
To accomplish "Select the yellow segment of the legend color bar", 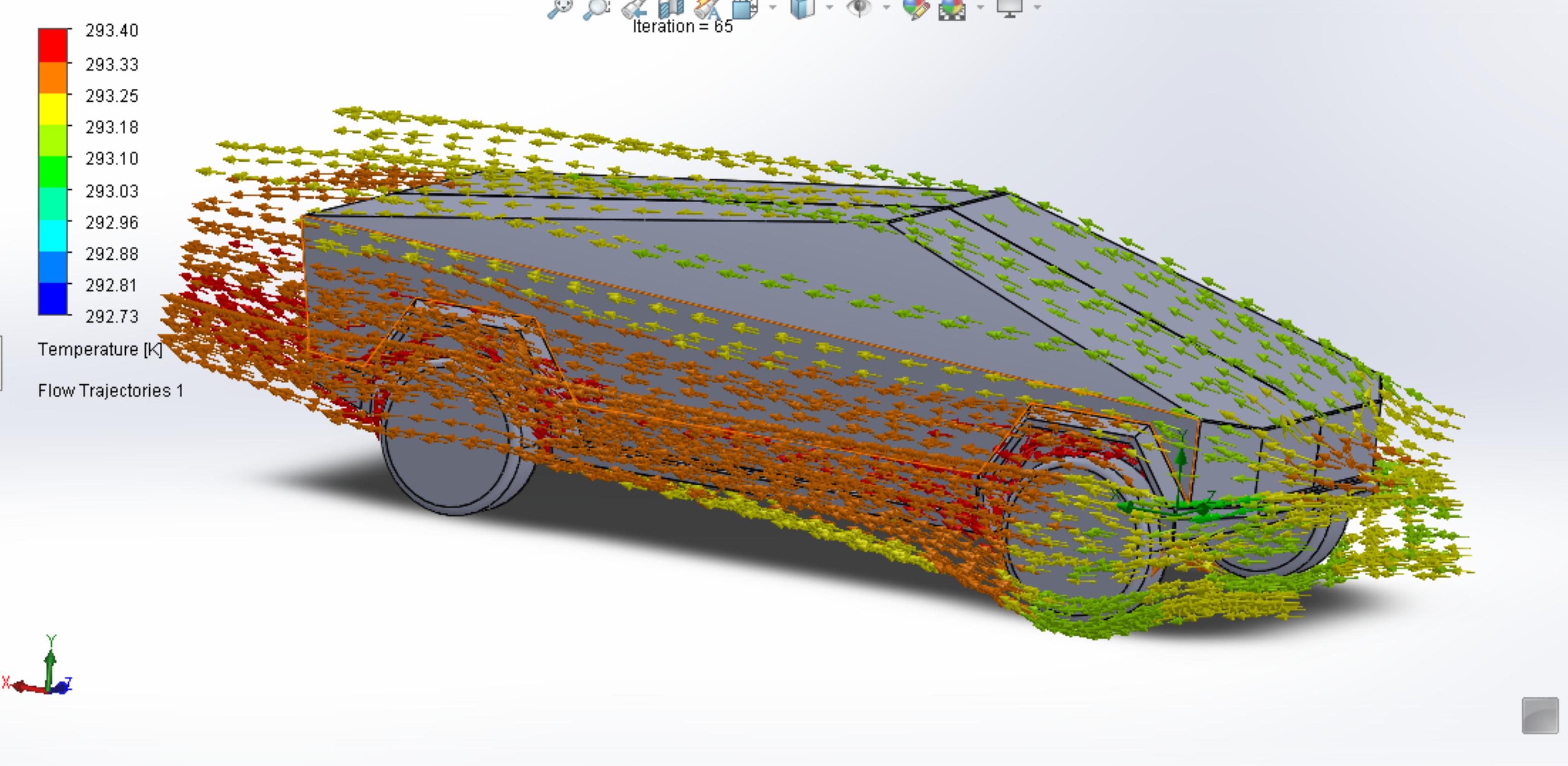I will click(53, 109).
